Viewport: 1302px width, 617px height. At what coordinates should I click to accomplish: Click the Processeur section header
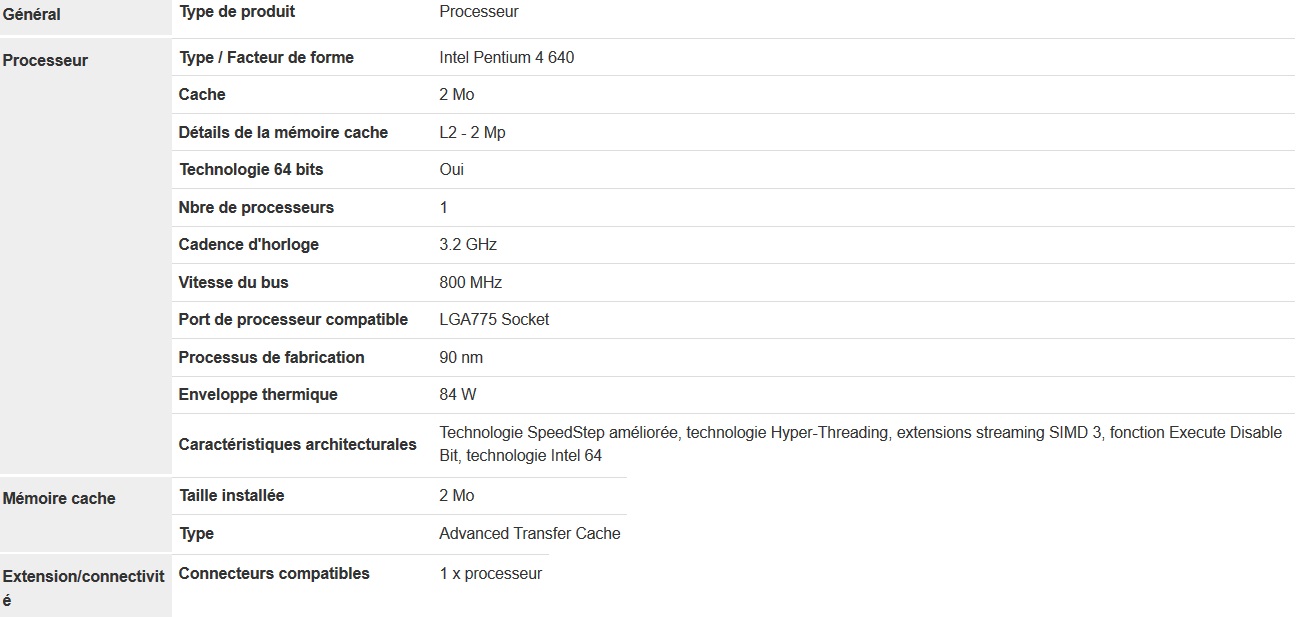click(x=45, y=60)
